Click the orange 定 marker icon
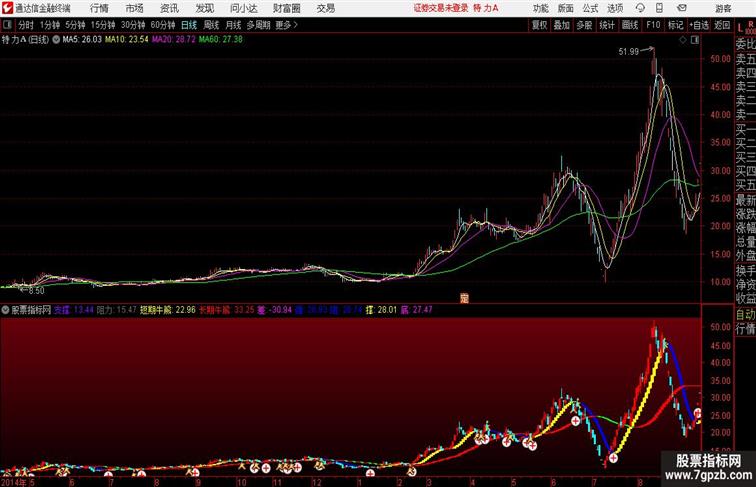The width and height of the screenshot is (756, 487). click(x=464, y=298)
